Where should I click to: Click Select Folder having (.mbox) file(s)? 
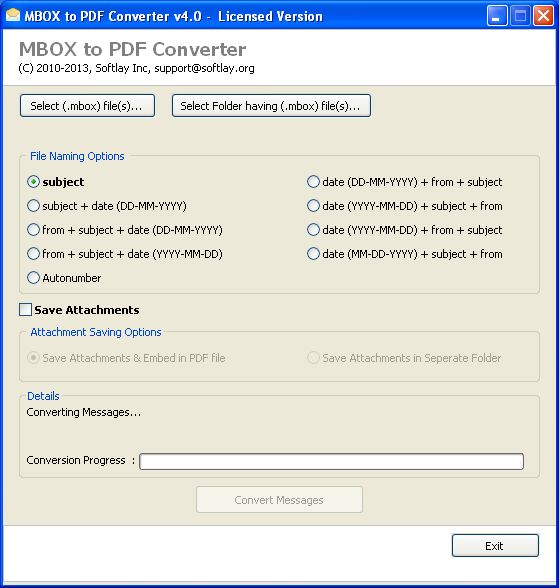point(271,106)
